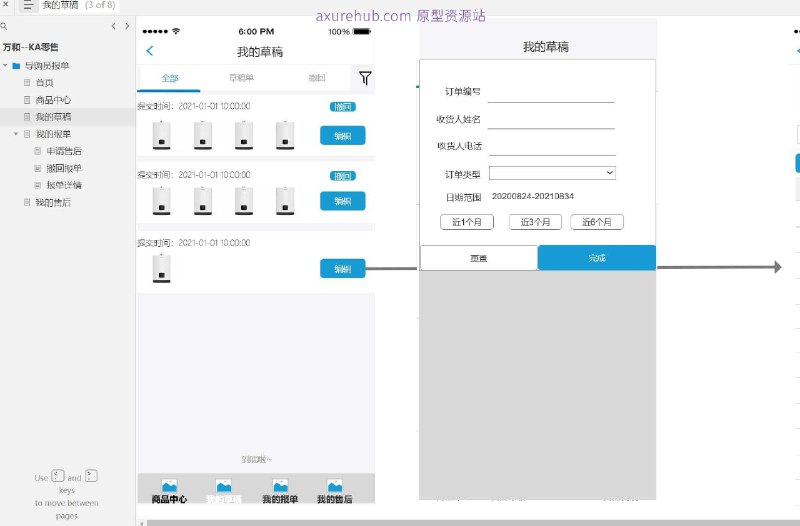The image size is (800, 526).
Task: Click last water heater thumbnail in top card
Action: click(285, 136)
